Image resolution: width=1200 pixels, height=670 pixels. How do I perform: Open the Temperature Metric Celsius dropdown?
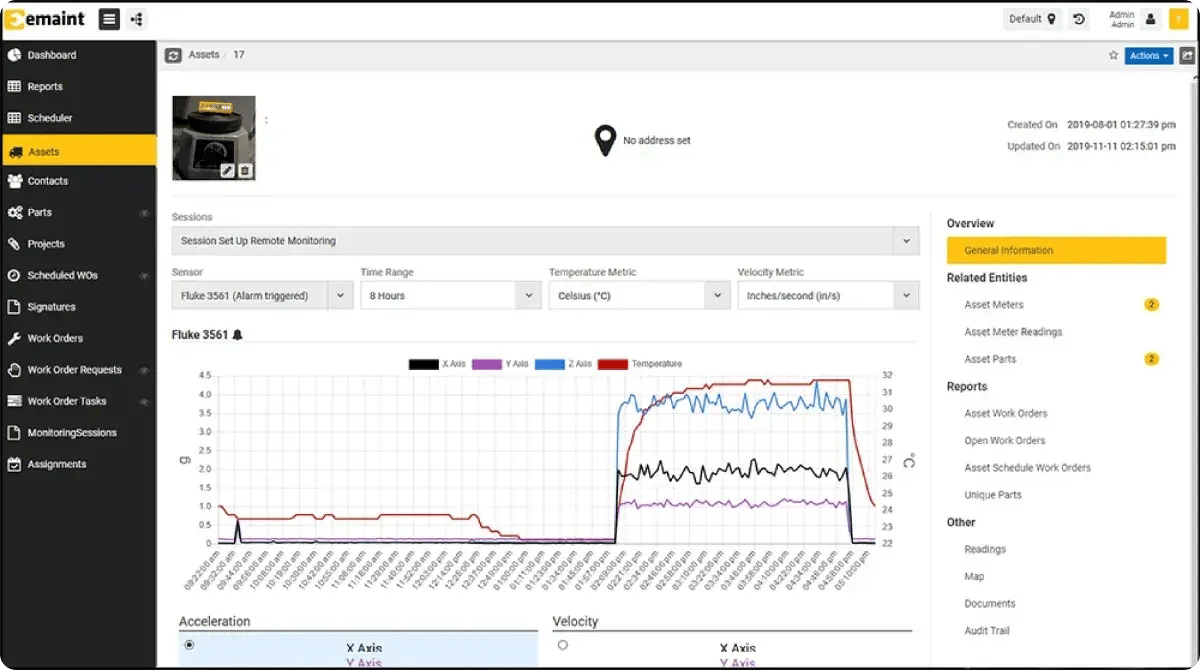pos(640,296)
